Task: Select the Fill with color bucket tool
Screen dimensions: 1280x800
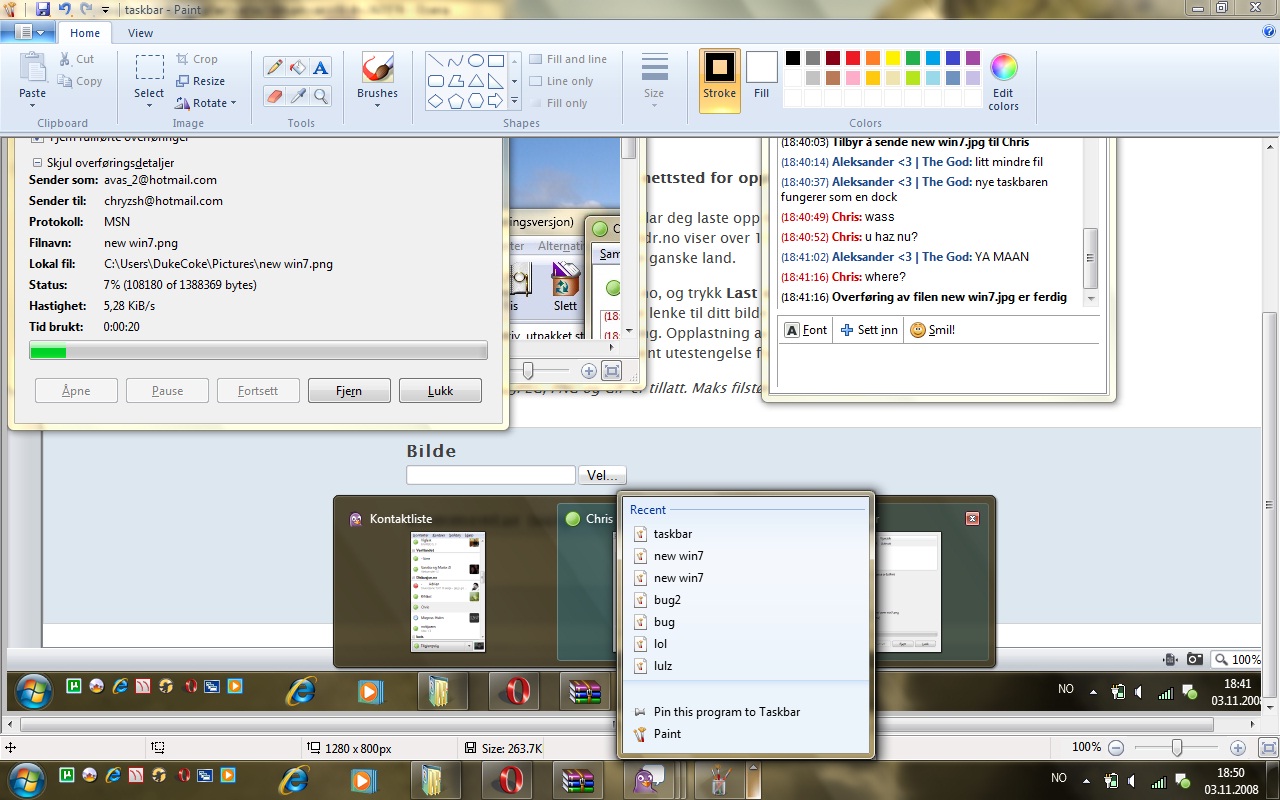Action: [297, 67]
